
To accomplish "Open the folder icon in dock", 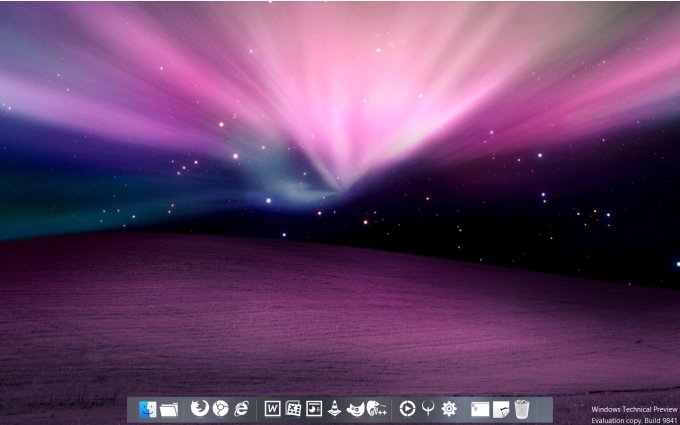I will [169, 409].
